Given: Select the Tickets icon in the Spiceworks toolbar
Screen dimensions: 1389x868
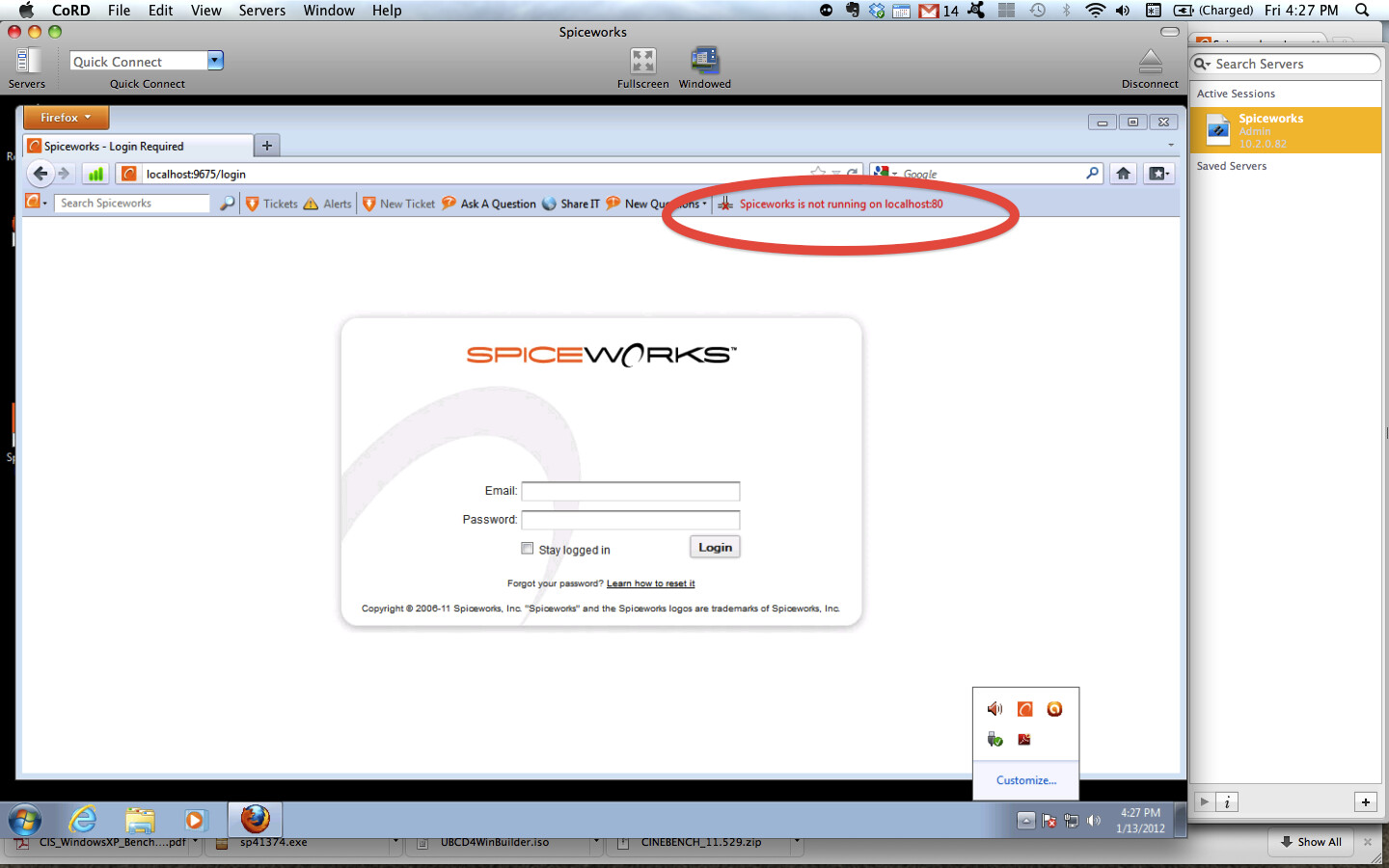Looking at the screenshot, I should [x=252, y=203].
